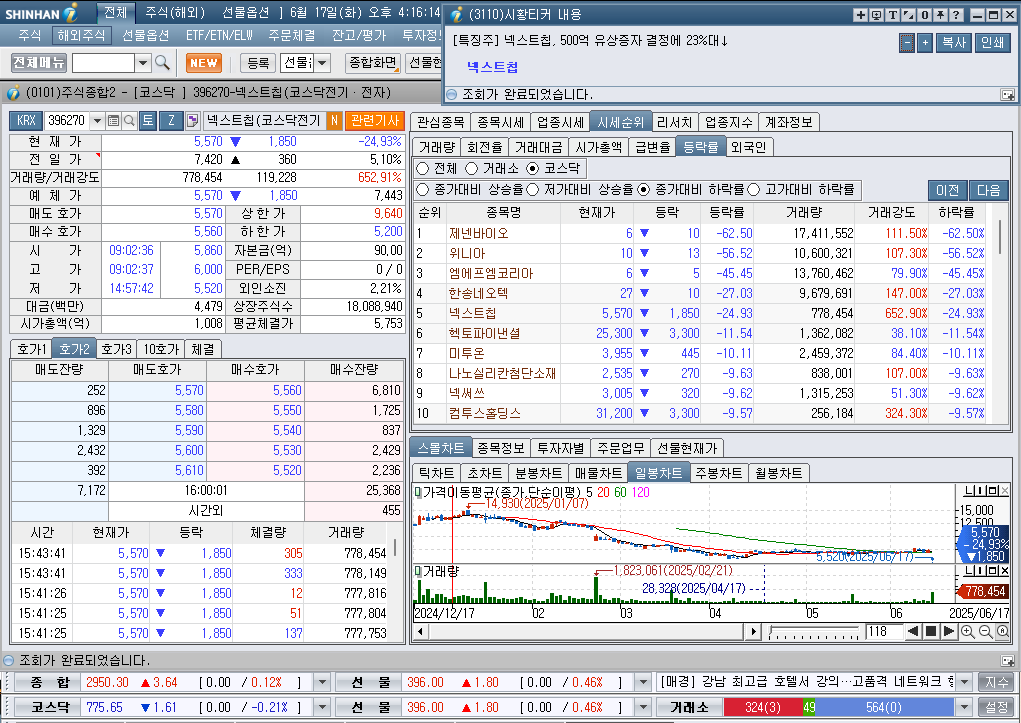Click the purple memo note icon

pos(192,120)
